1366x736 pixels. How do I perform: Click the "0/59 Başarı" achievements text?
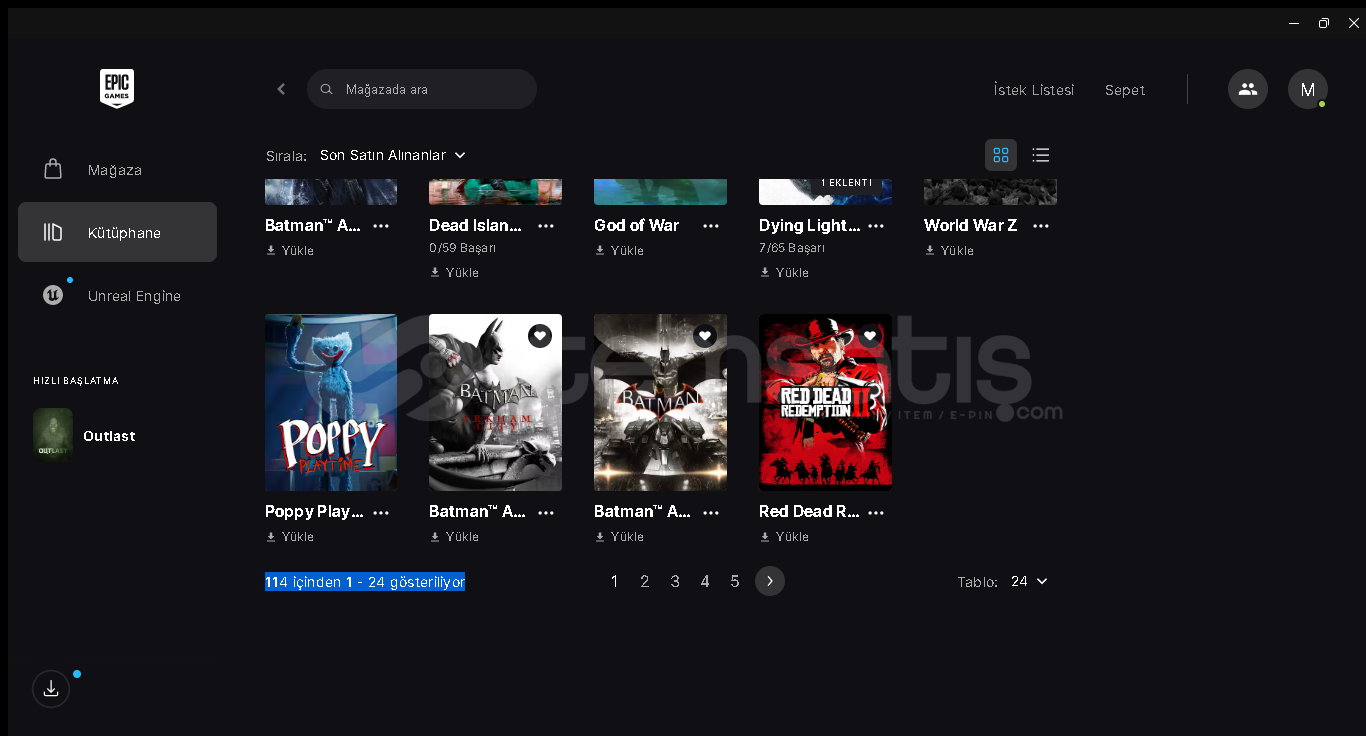coord(463,248)
